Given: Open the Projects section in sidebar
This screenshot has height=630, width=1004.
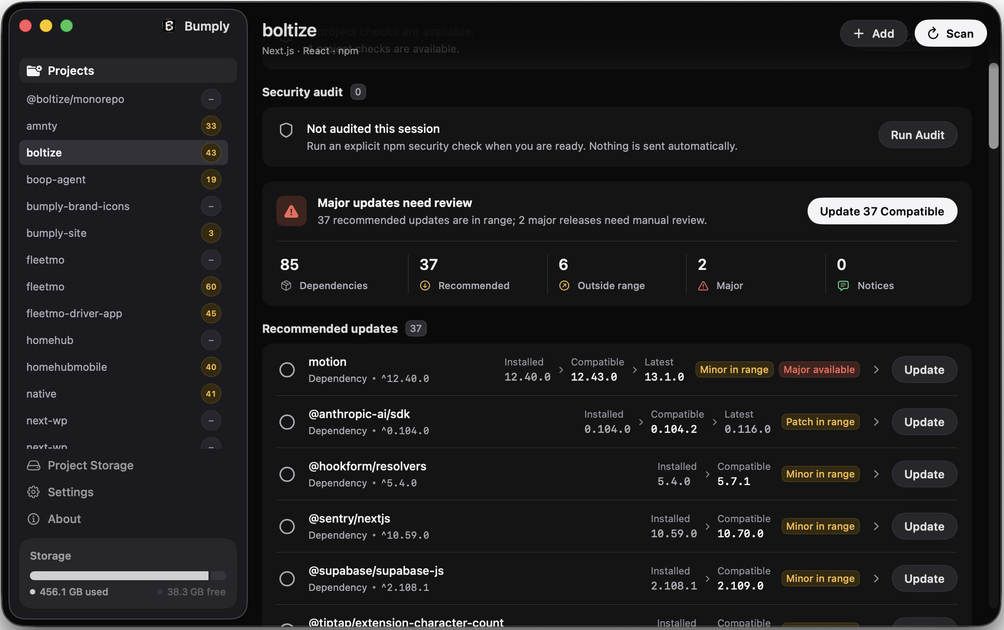Looking at the screenshot, I should coord(128,70).
